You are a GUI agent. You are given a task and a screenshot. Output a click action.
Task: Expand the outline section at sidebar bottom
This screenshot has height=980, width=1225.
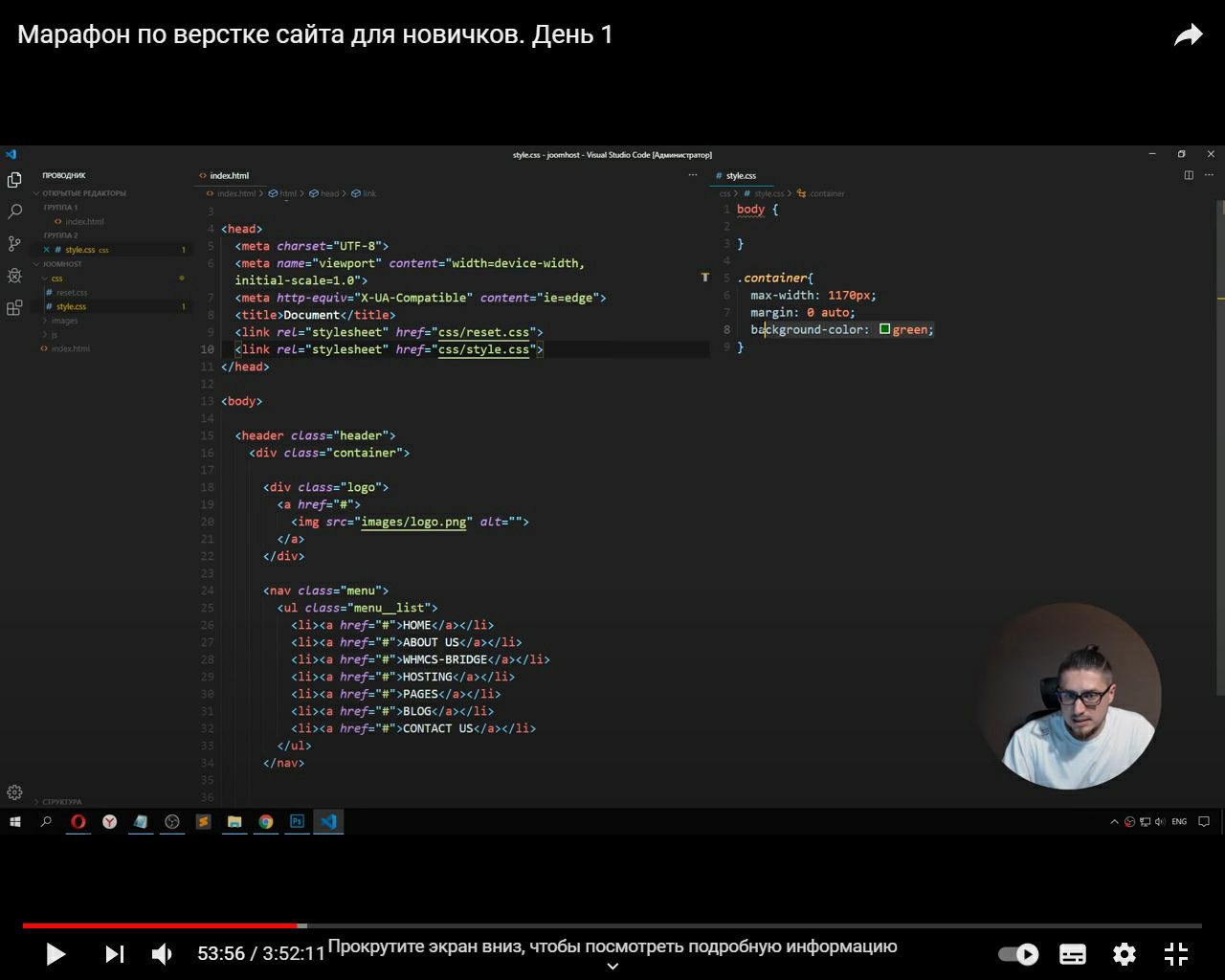[59, 802]
